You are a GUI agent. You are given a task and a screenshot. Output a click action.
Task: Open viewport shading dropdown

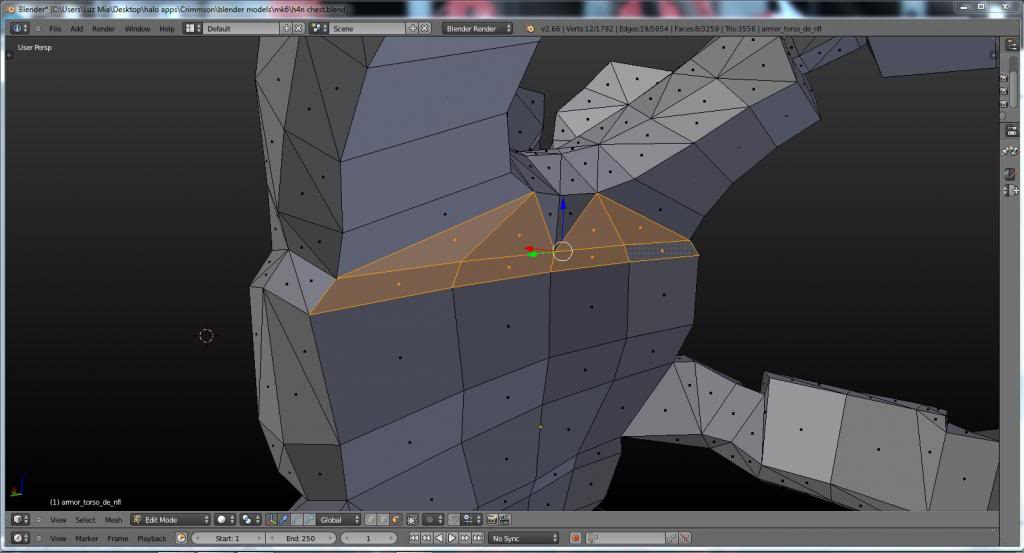pos(224,520)
